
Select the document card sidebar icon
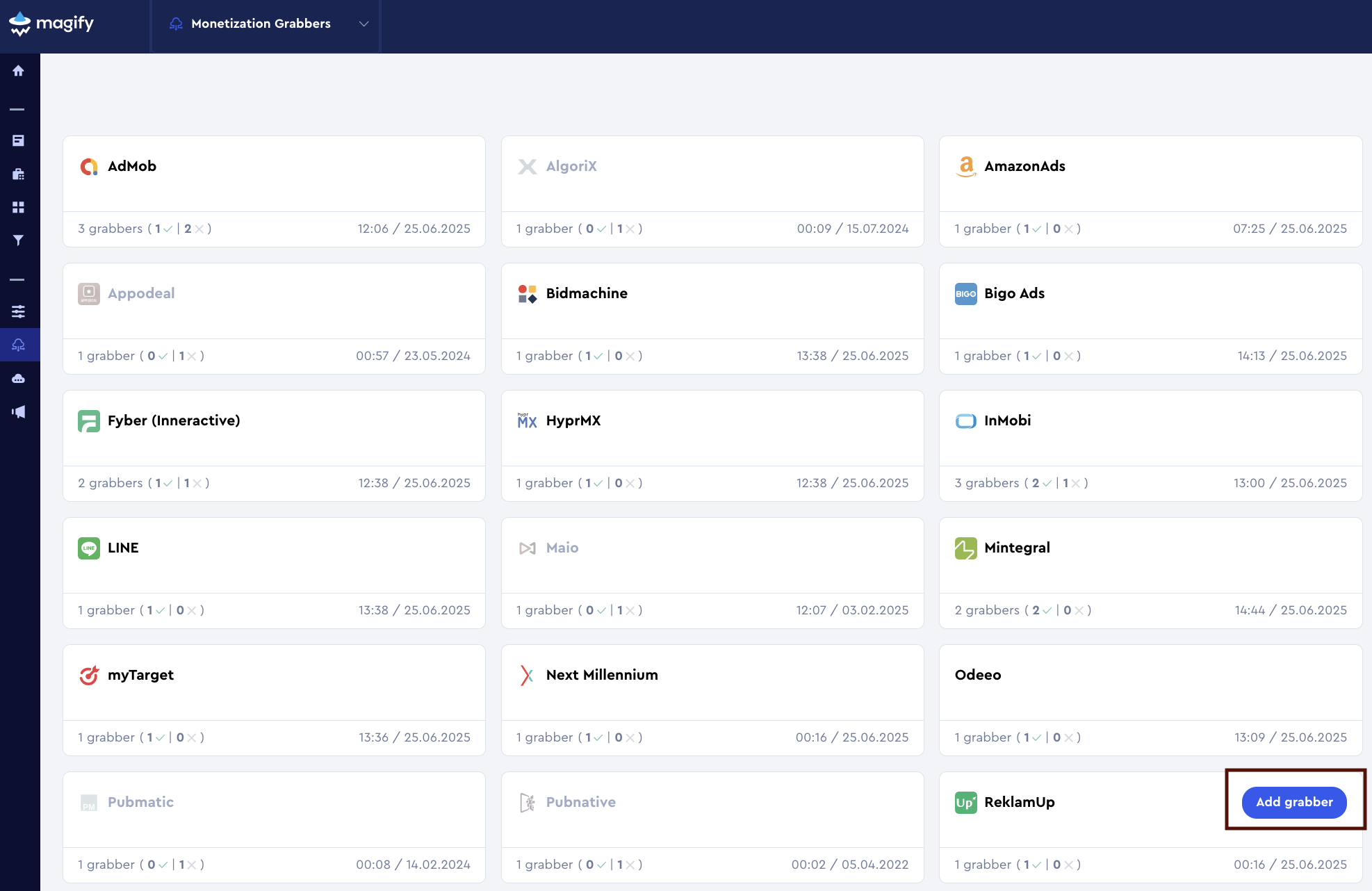pyautogui.click(x=19, y=140)
